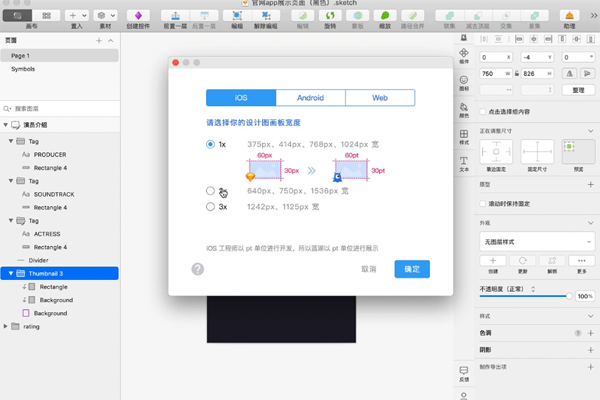Click the width field showing 750
Image resolution: width=600 pixels, height=400 pixels.
point(496,73)
